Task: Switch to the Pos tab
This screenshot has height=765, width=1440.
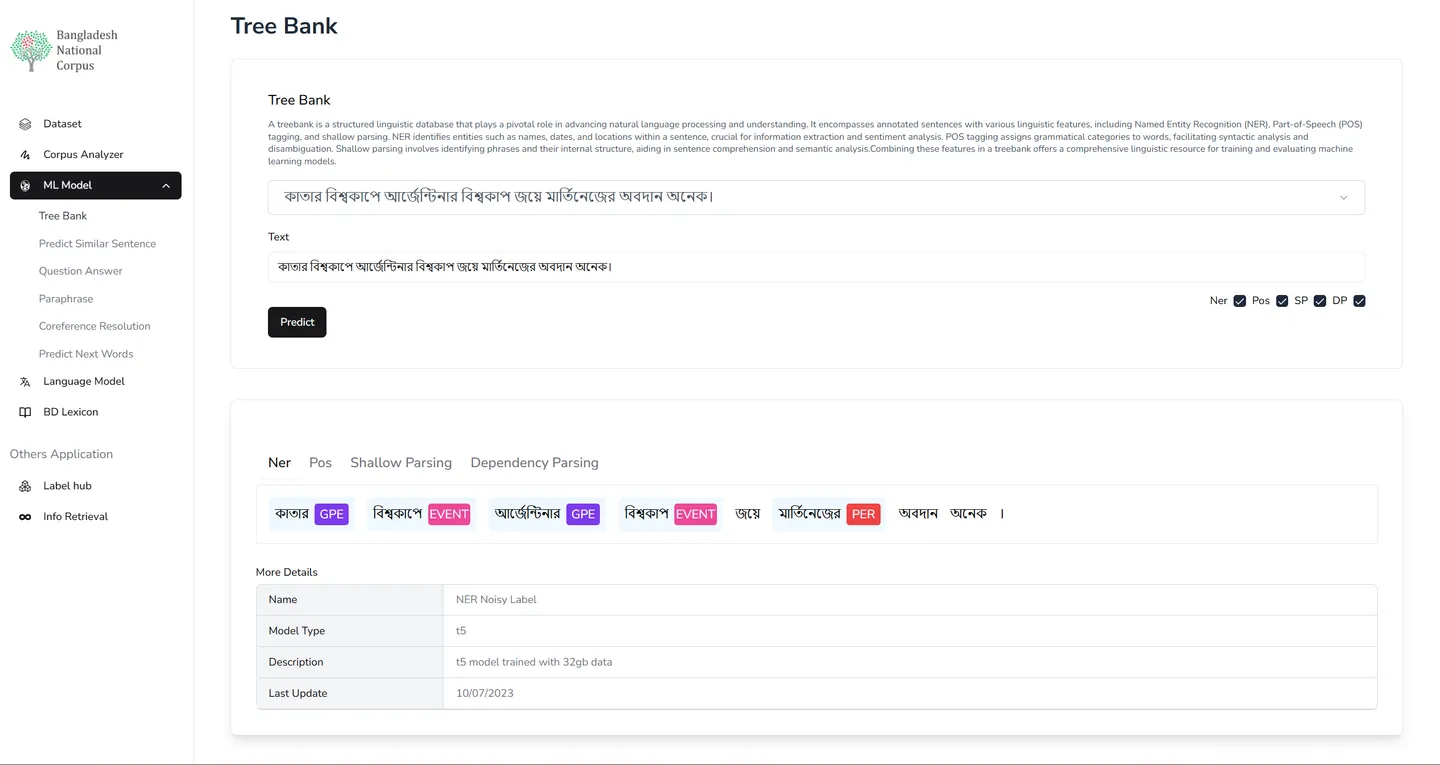Action: click(320, 463)
